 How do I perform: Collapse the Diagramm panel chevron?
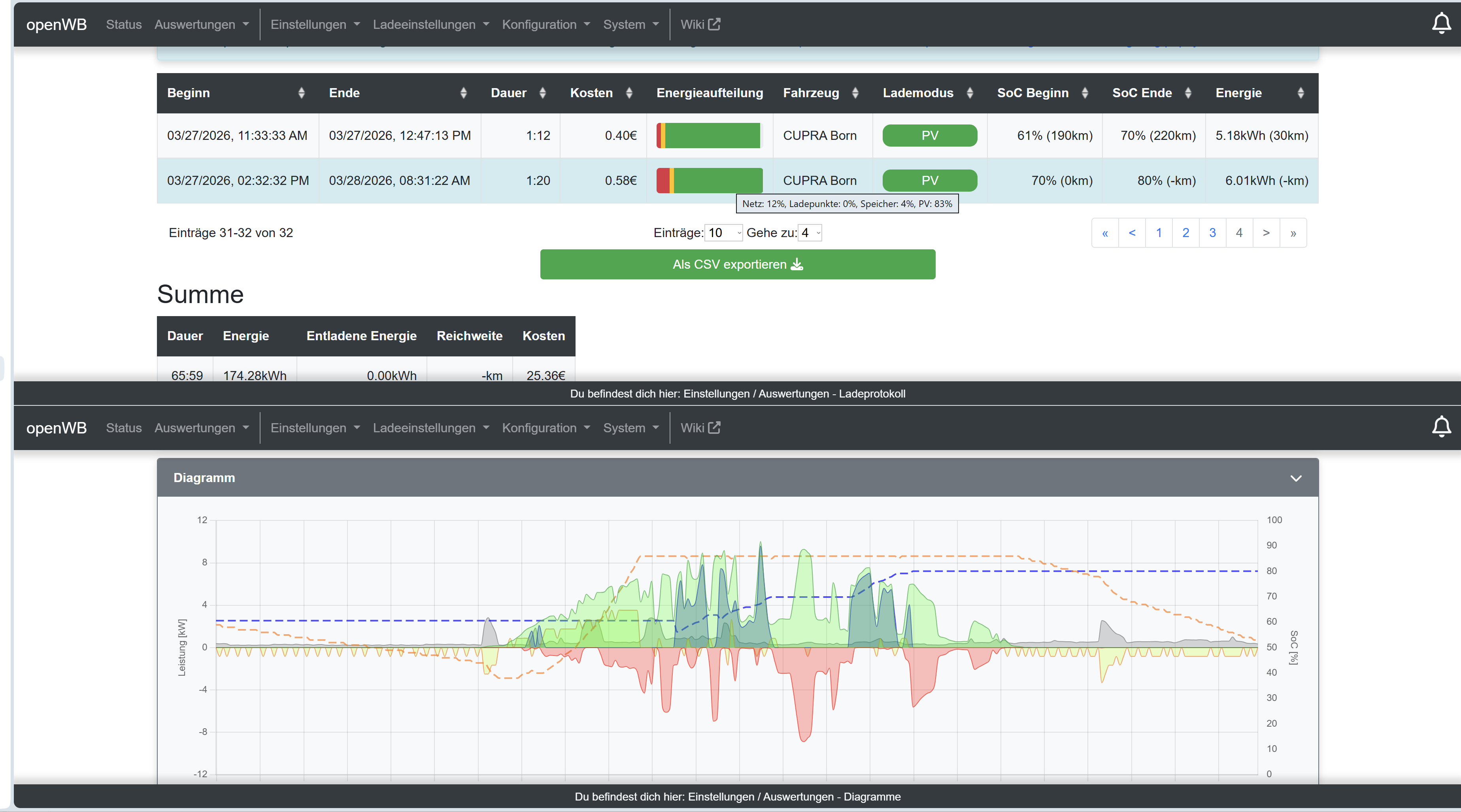click(x=1296, y=478)
